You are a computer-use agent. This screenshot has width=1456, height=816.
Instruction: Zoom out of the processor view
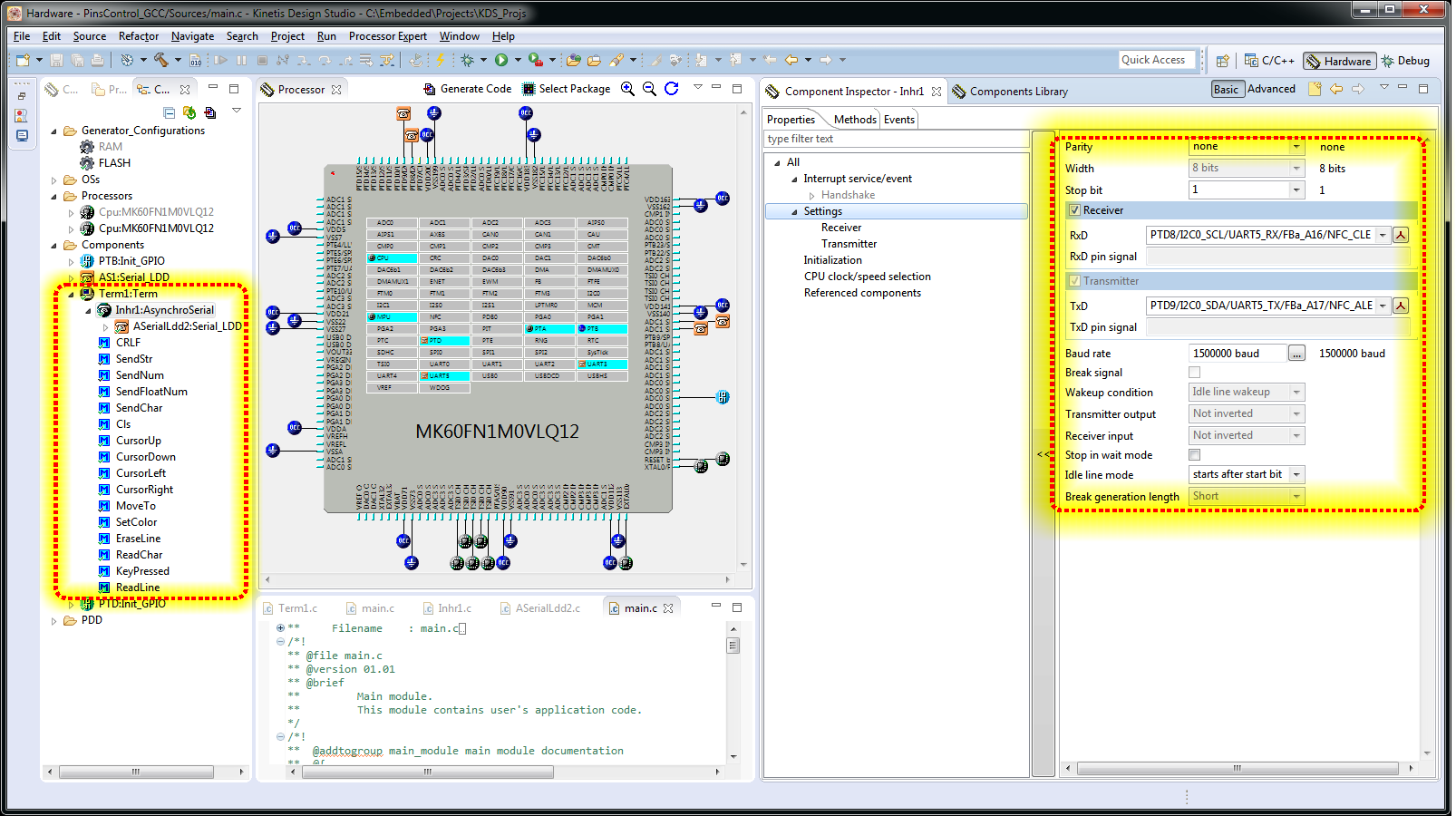click(x=649, y=89)
